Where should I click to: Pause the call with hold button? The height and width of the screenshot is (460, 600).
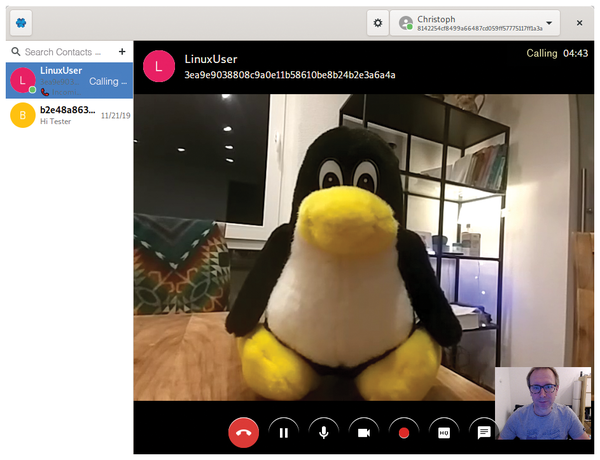[284, 432]
